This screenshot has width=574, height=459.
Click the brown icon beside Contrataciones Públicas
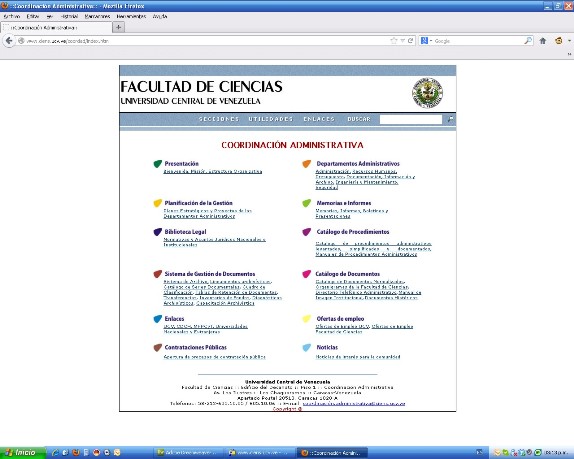tap(157, 347)
